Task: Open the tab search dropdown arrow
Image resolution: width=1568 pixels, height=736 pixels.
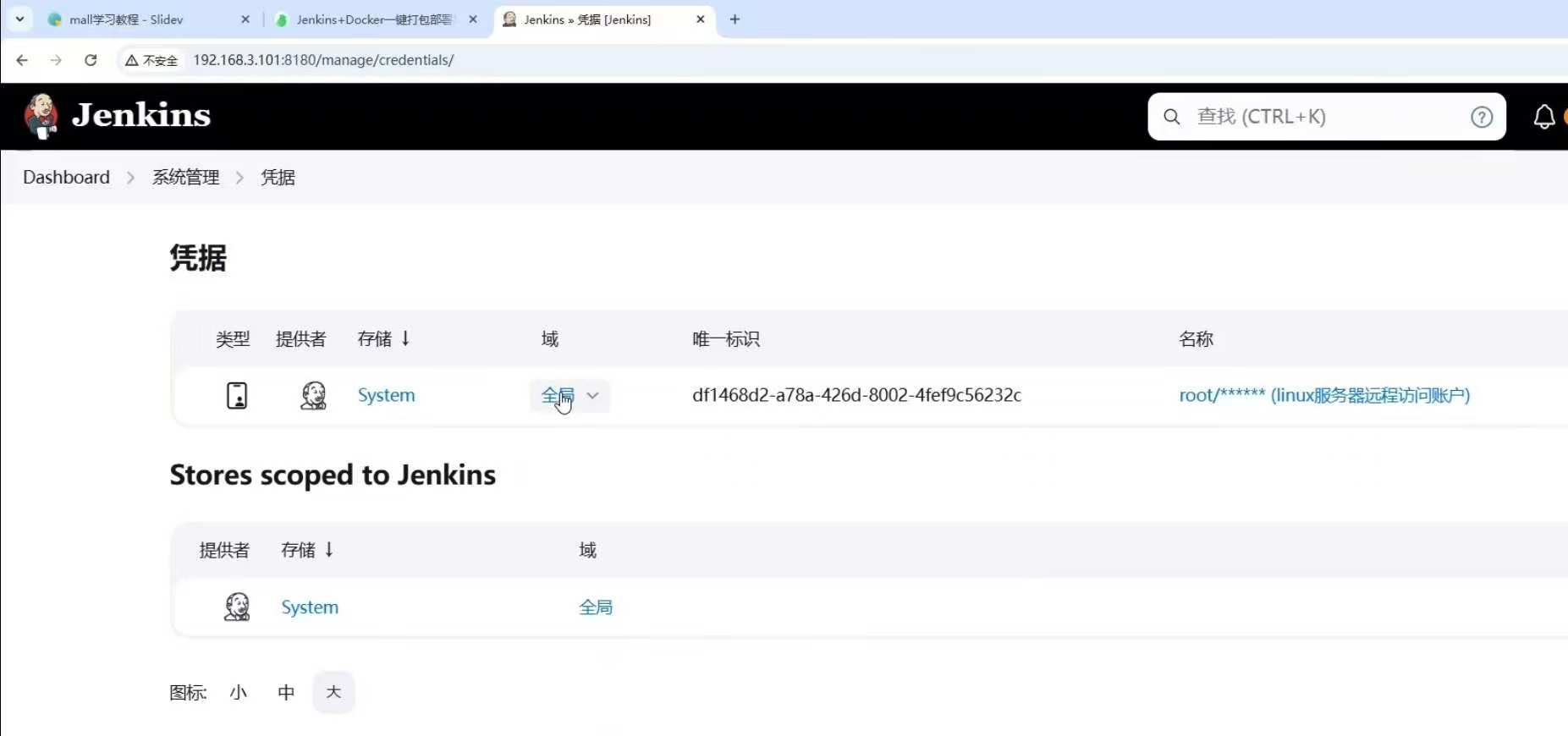Action: 19,19
